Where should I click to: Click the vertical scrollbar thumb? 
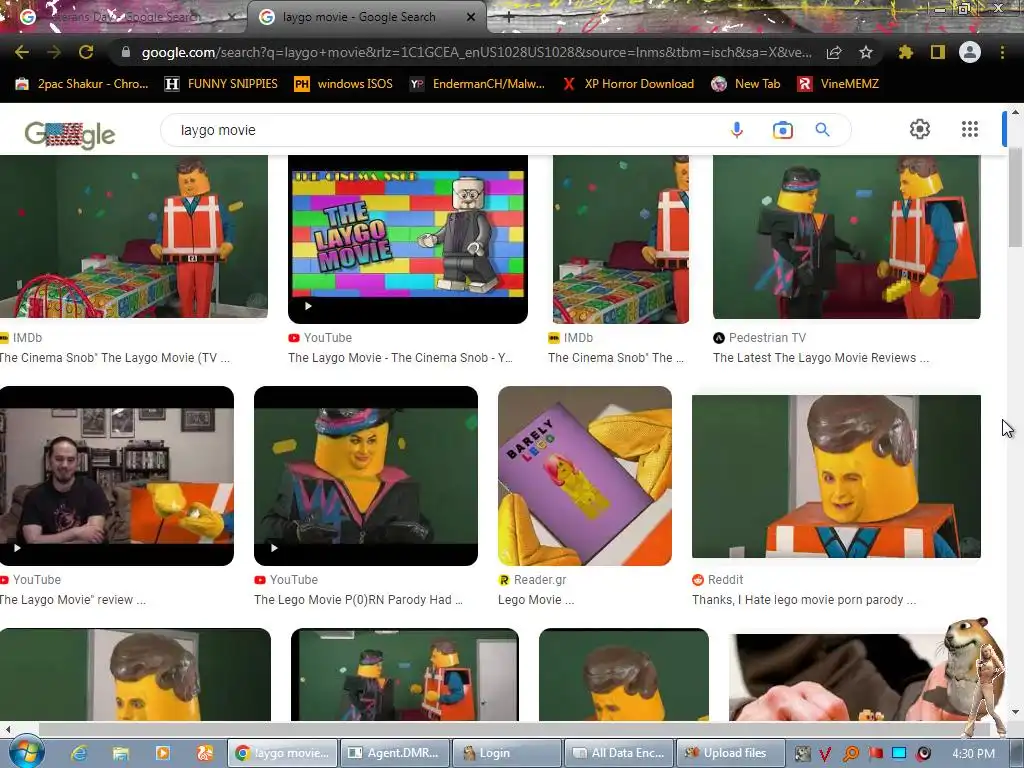pyautogui.click(x=1015, y=198)
